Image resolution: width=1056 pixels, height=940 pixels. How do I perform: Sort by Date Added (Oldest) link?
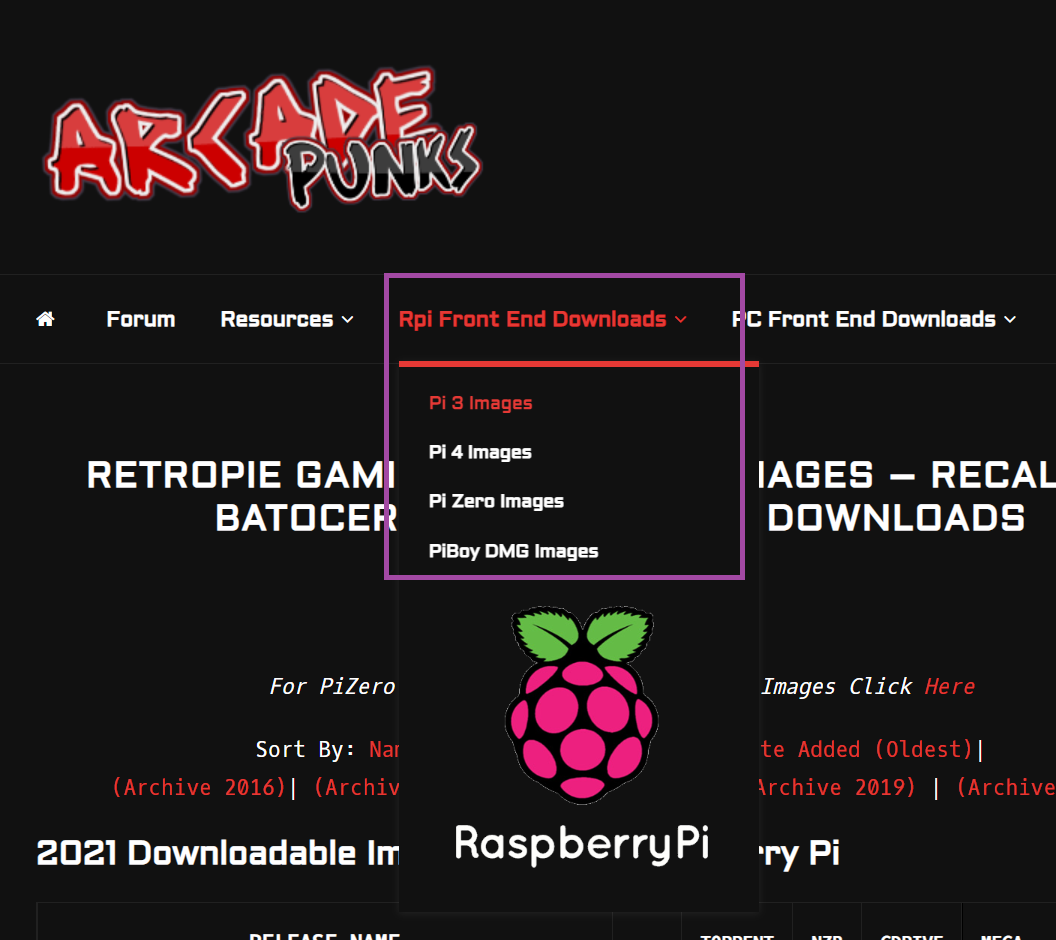[x=865, y=749]
